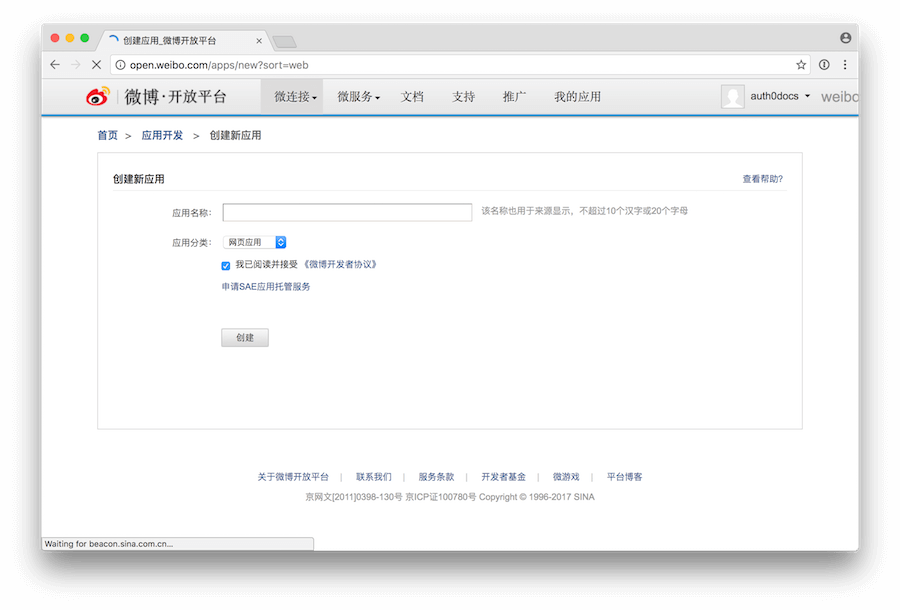
Task: Click the browser forward arrow
Action: pyautogui.click(x=76, y=65)
